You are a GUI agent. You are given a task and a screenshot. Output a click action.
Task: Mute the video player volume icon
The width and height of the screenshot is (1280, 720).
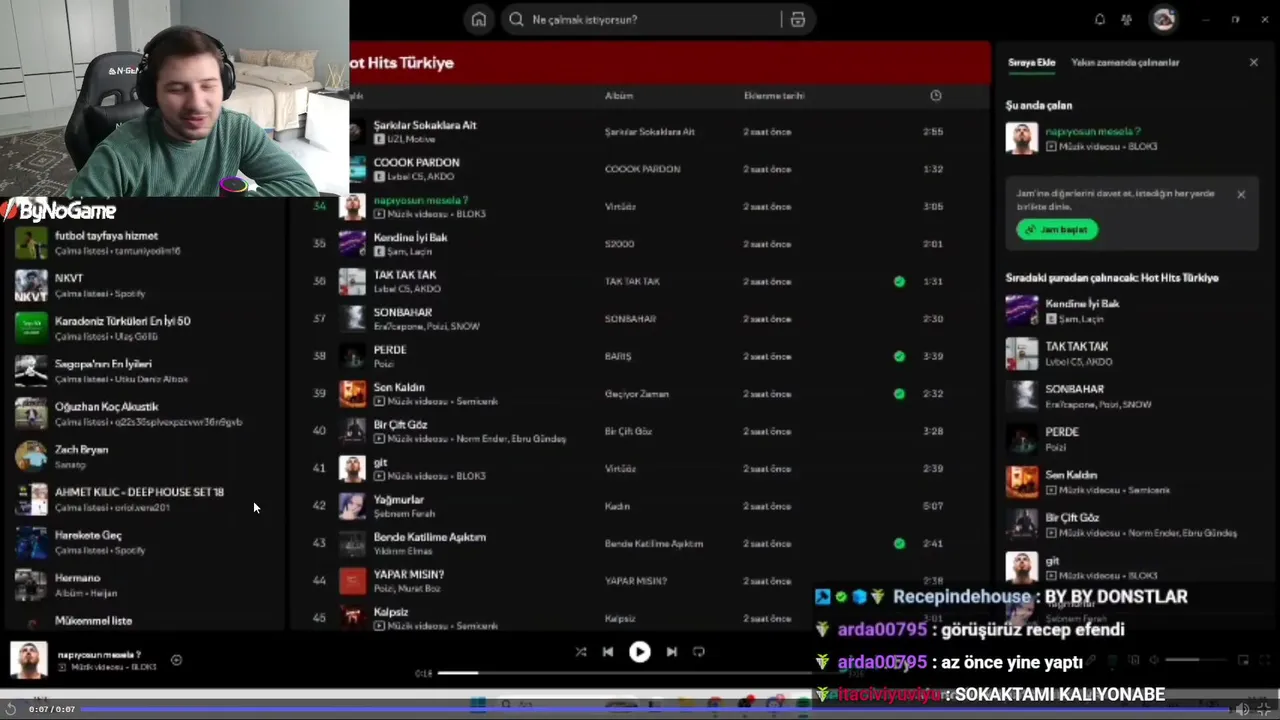(1242, 709)
